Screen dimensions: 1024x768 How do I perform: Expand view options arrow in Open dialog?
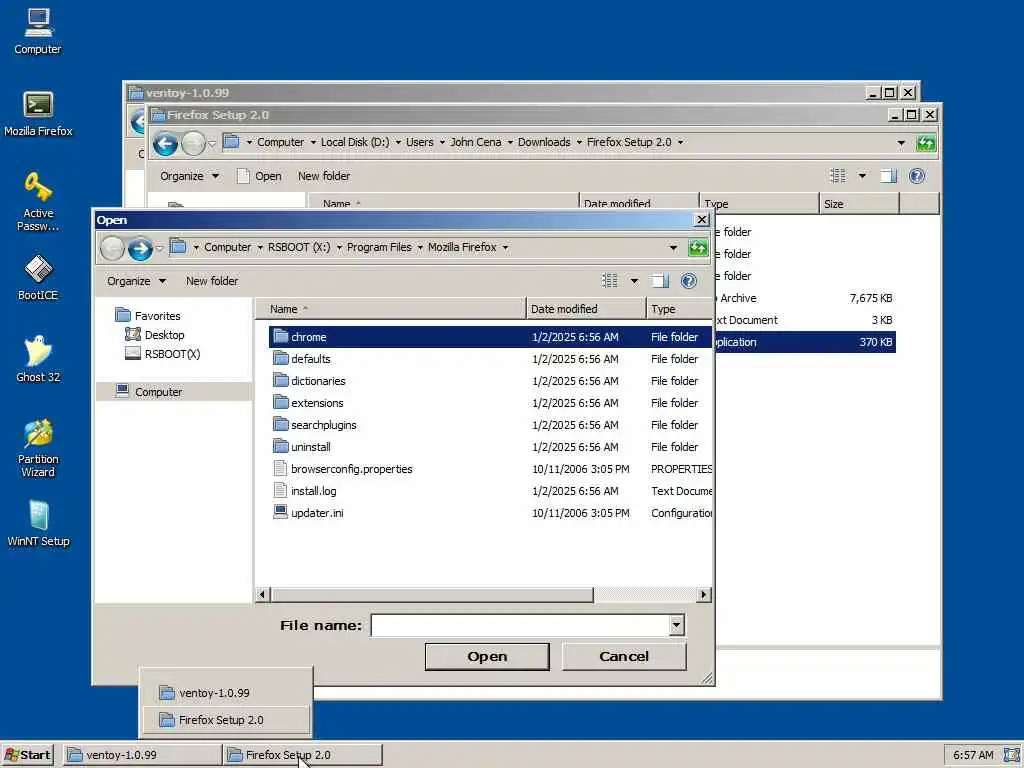point(634,281)
